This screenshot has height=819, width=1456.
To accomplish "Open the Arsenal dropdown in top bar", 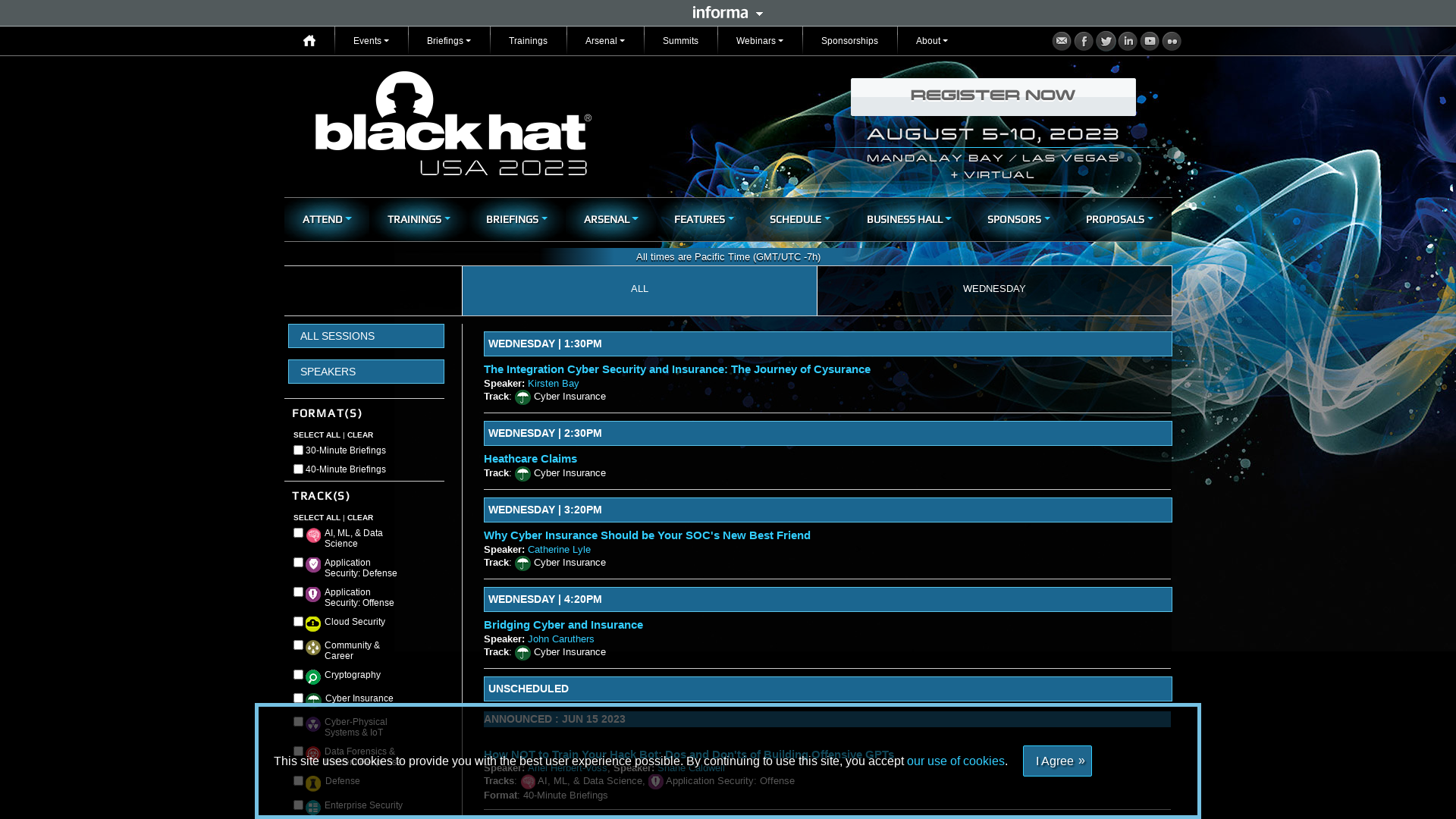I will pyautogui.click(x=605, y=41).
